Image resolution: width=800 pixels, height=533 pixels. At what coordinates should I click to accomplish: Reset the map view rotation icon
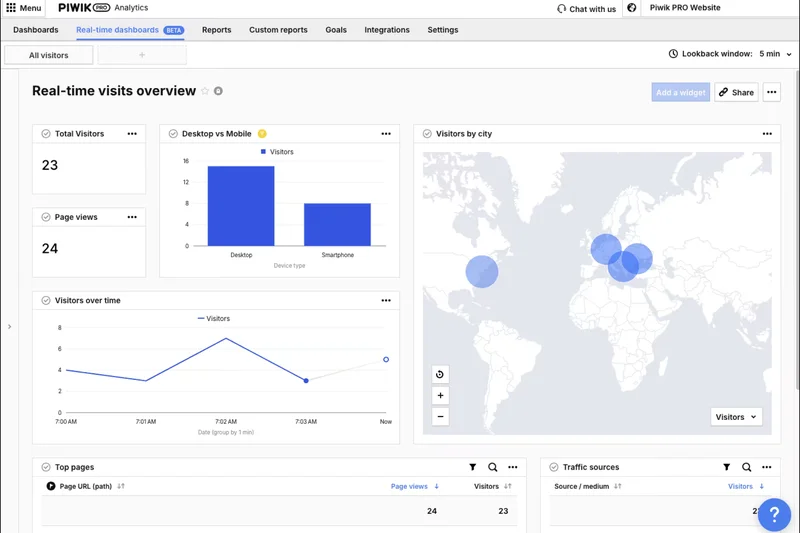pyautogui.click(x=440, y=374)
